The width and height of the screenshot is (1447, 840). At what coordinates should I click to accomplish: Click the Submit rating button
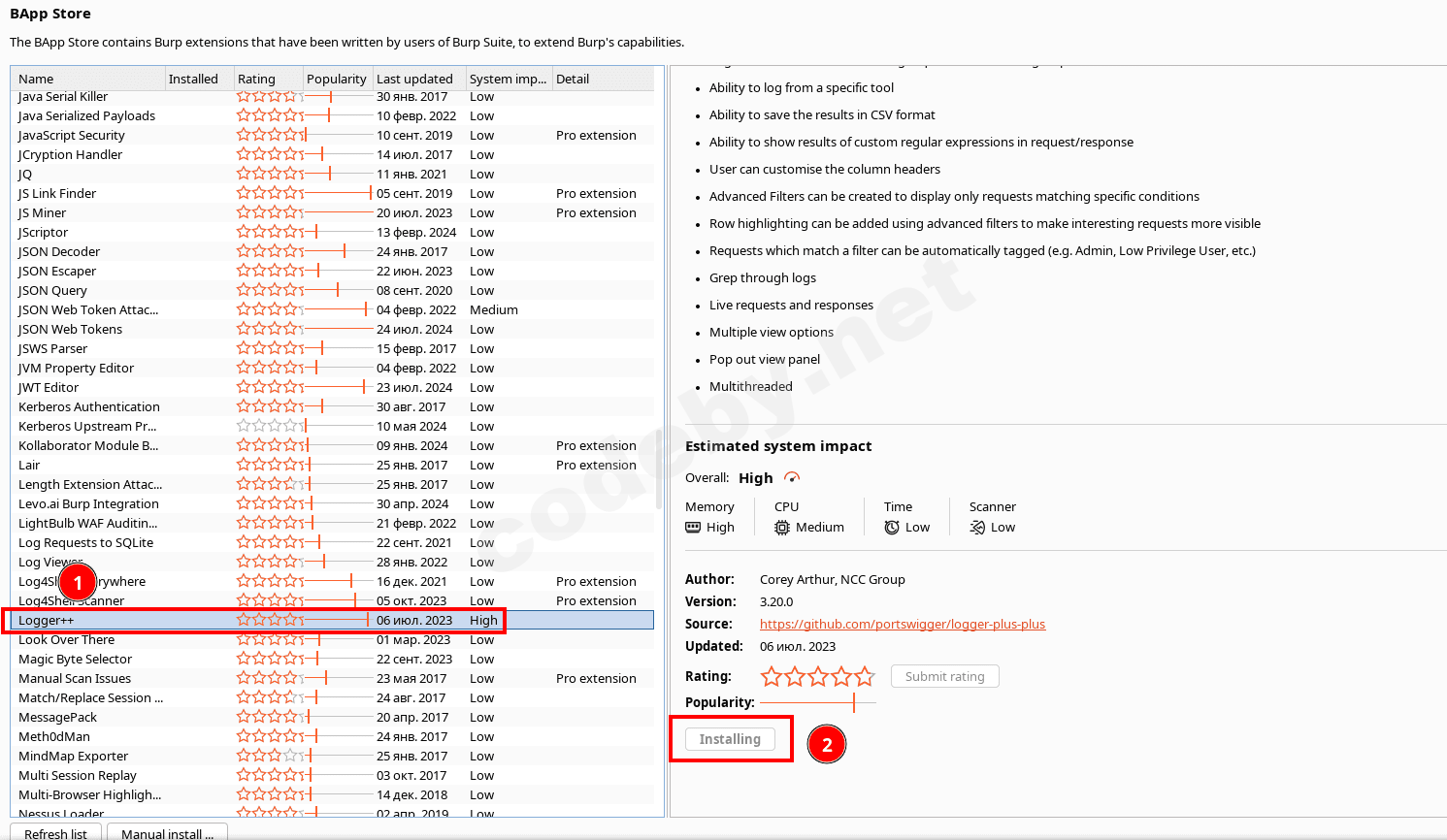click(x=945, y=676)
